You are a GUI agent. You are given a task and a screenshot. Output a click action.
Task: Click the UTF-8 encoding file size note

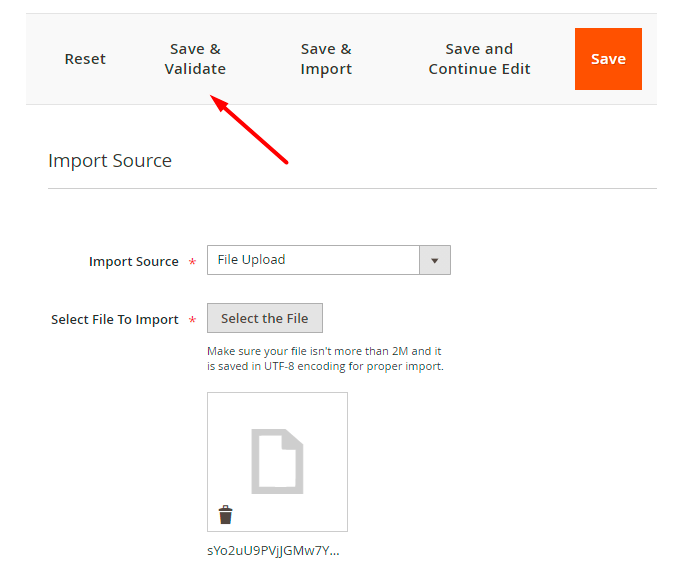click(324, 358)
